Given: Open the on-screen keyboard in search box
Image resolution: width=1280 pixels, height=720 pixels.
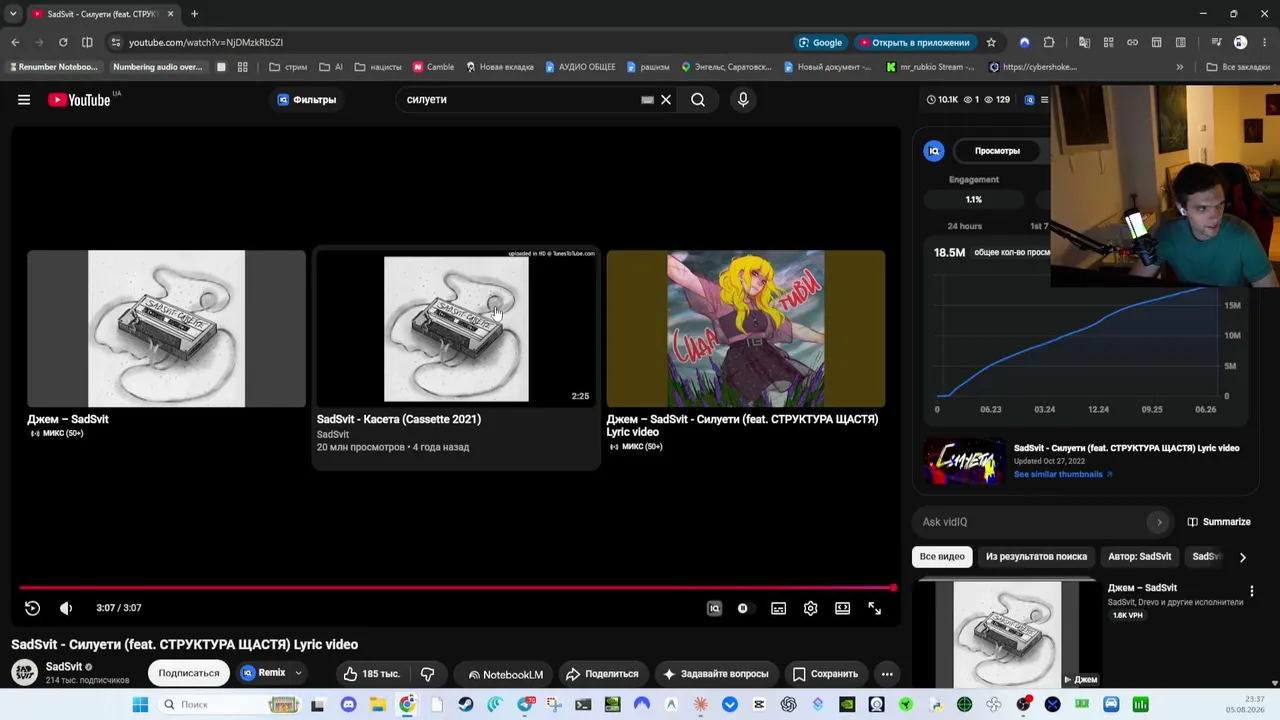Looking at the screenshot, I should [x=647, y=100].
